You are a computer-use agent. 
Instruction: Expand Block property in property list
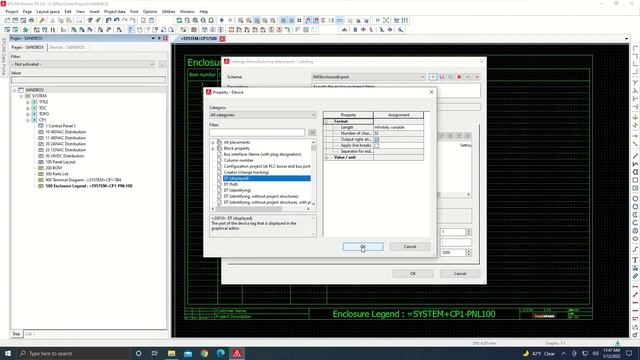pos(213,149)
